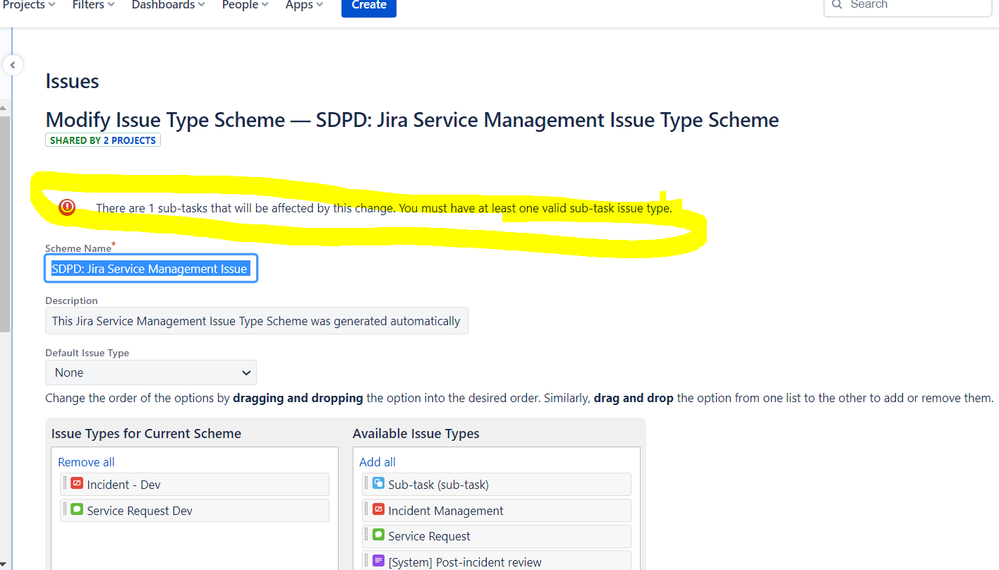Click the red error icon in the warning message
Screen dimensions: 999x570
click(x=67, y=207)
